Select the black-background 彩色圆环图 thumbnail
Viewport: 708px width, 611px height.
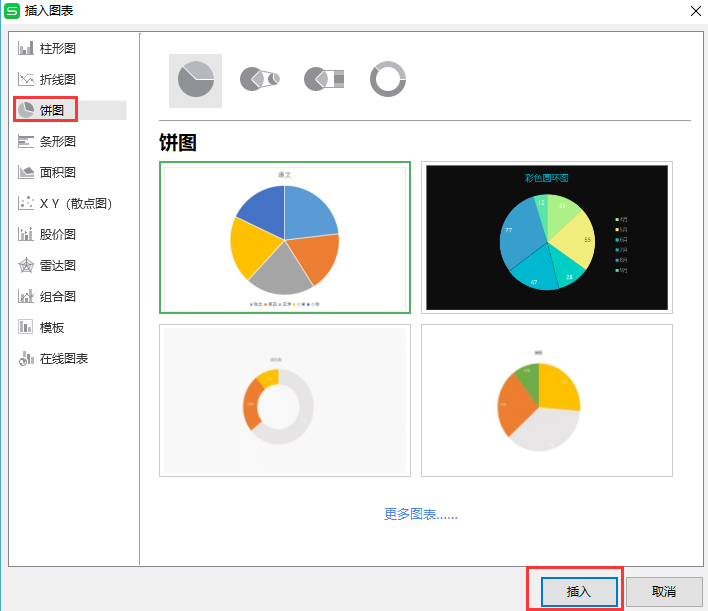pyautogui.click(x=546, y=238)
